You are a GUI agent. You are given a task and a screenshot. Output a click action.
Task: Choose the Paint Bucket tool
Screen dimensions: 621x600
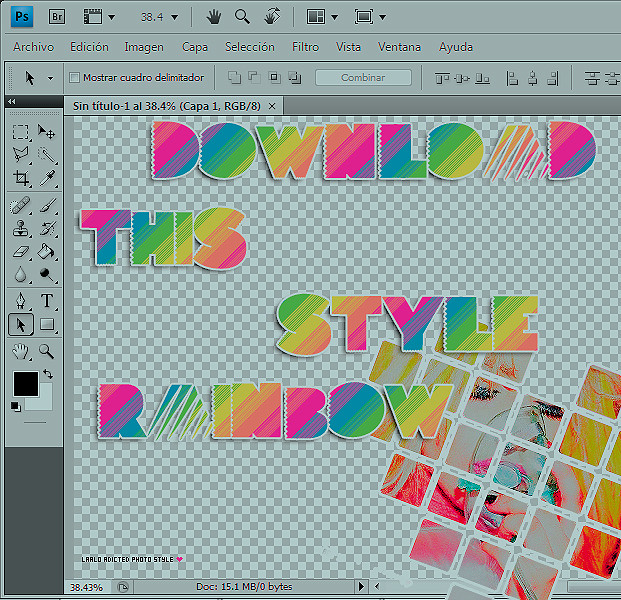coord(46,251)
